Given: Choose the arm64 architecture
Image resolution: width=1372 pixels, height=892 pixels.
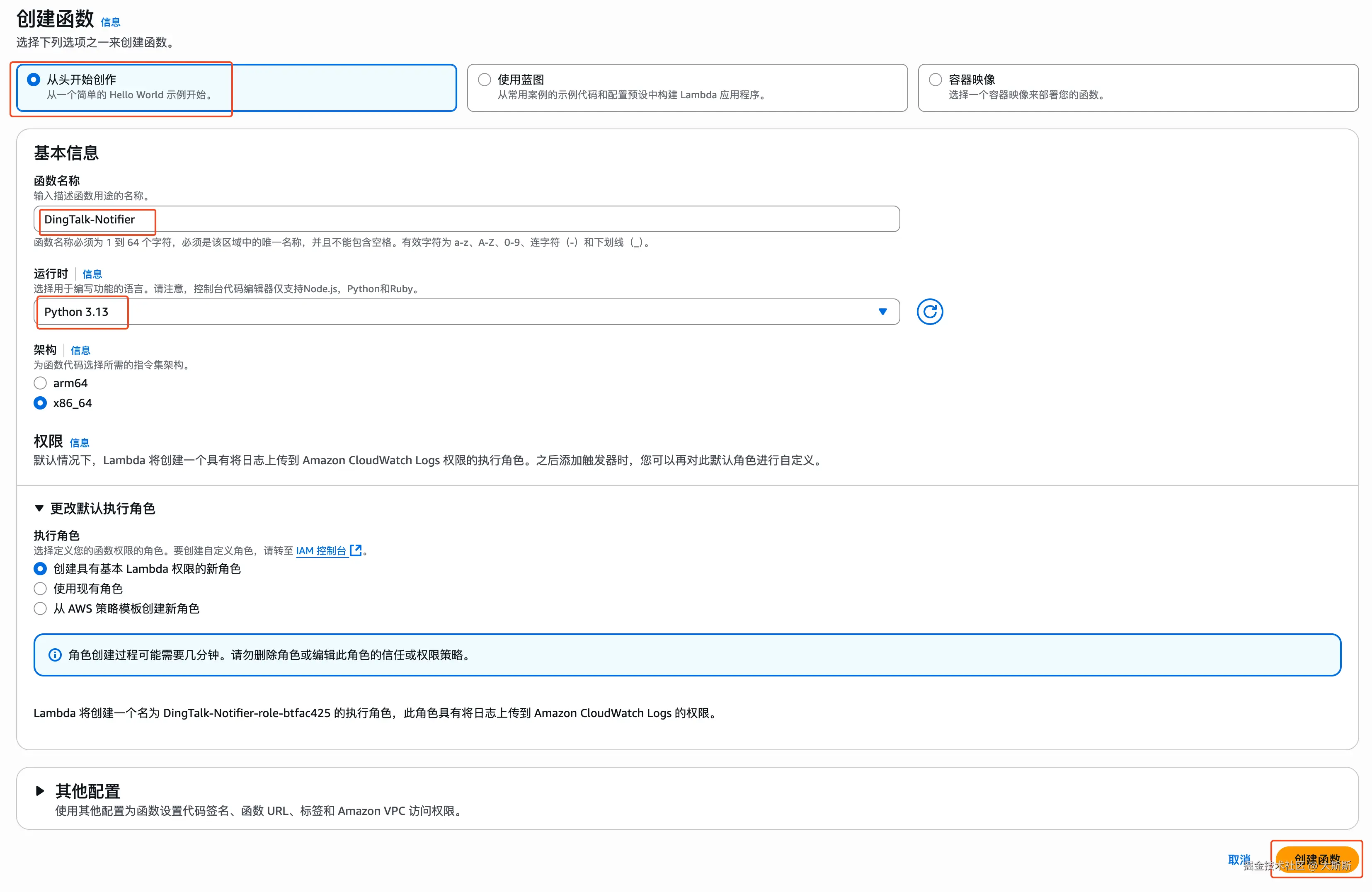Looking at the screenshot, I should pos(40,383).
